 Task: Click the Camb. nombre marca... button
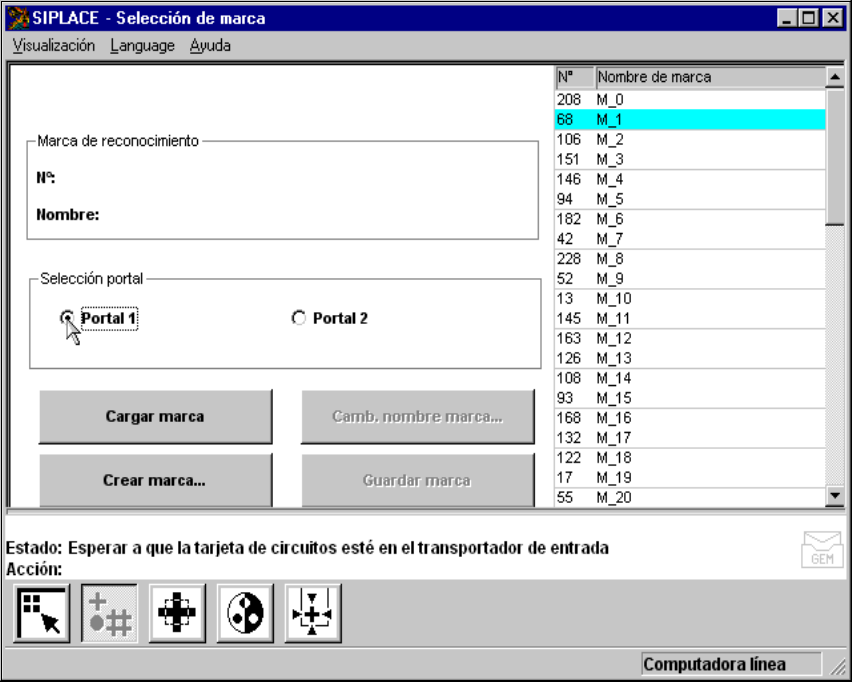click(418, 417)
